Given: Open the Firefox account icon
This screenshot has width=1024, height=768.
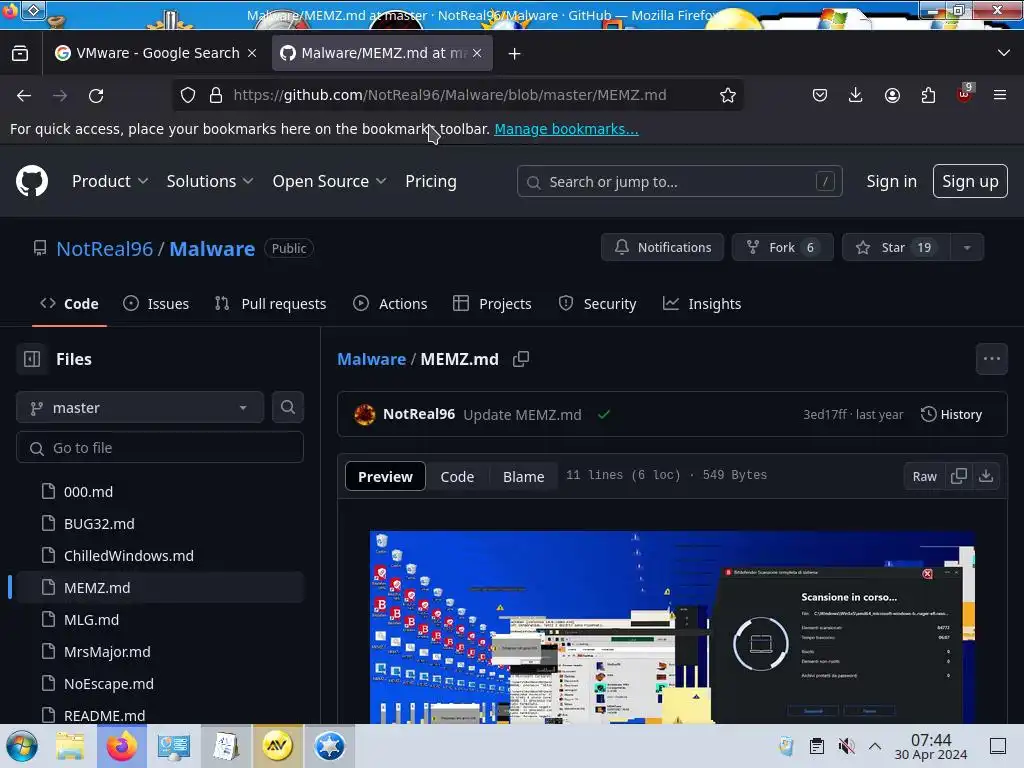Looking at the screenshot, I should click(892, 95).
